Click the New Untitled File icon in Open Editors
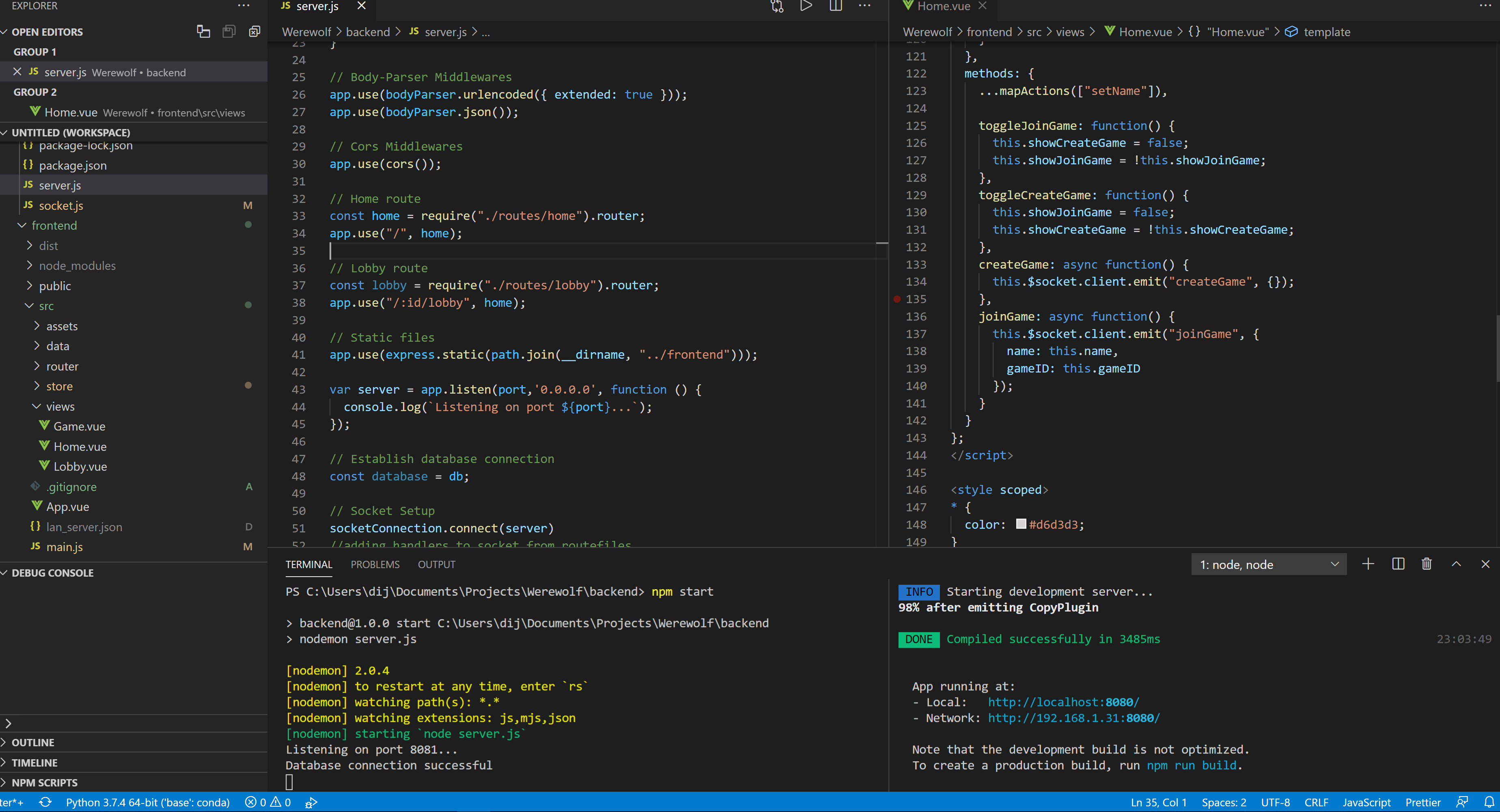Viewport: 1500px width, 812px height. (203, 31)
